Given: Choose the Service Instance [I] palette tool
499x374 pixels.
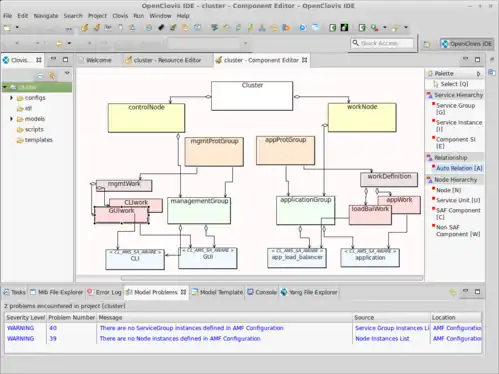Looking at the screenshot, I should coord(457,126).
